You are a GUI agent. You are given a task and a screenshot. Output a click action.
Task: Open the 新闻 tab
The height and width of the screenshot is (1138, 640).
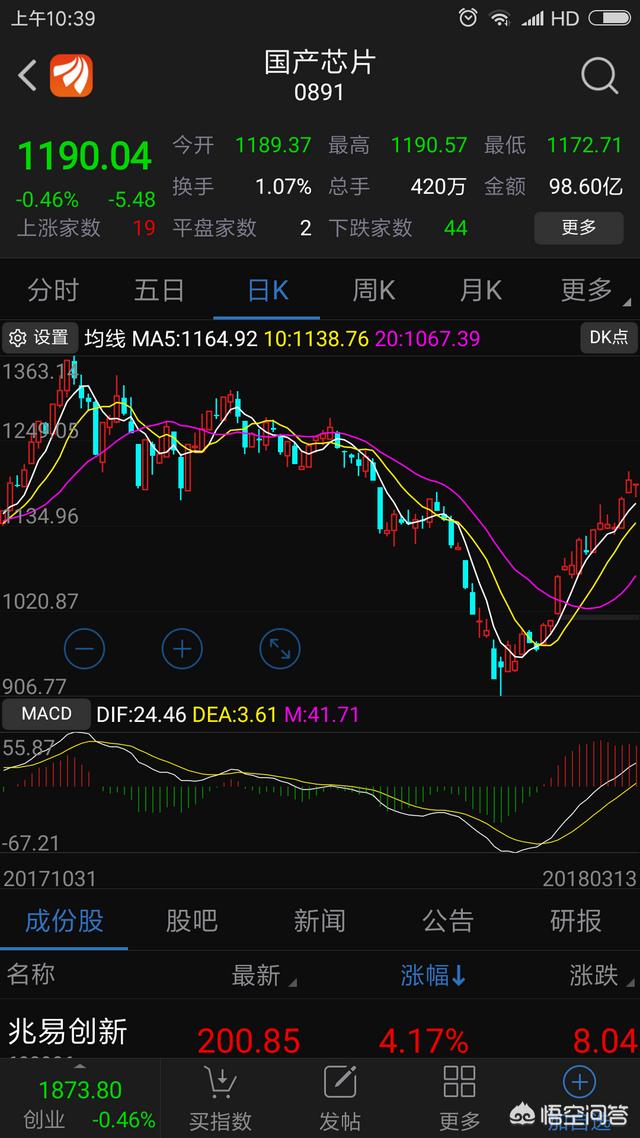click(319, 920)
